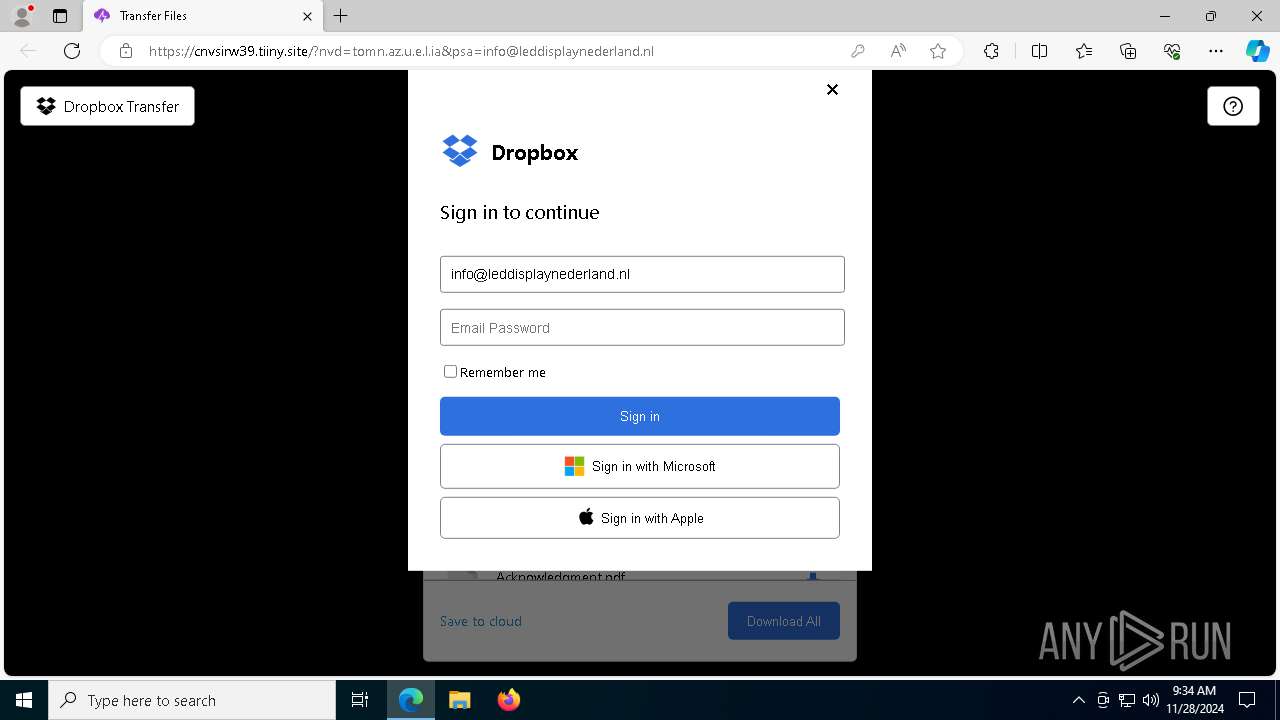
Task: Open the Copilot sidebar icon
Action: click(x=1257, y=51)
